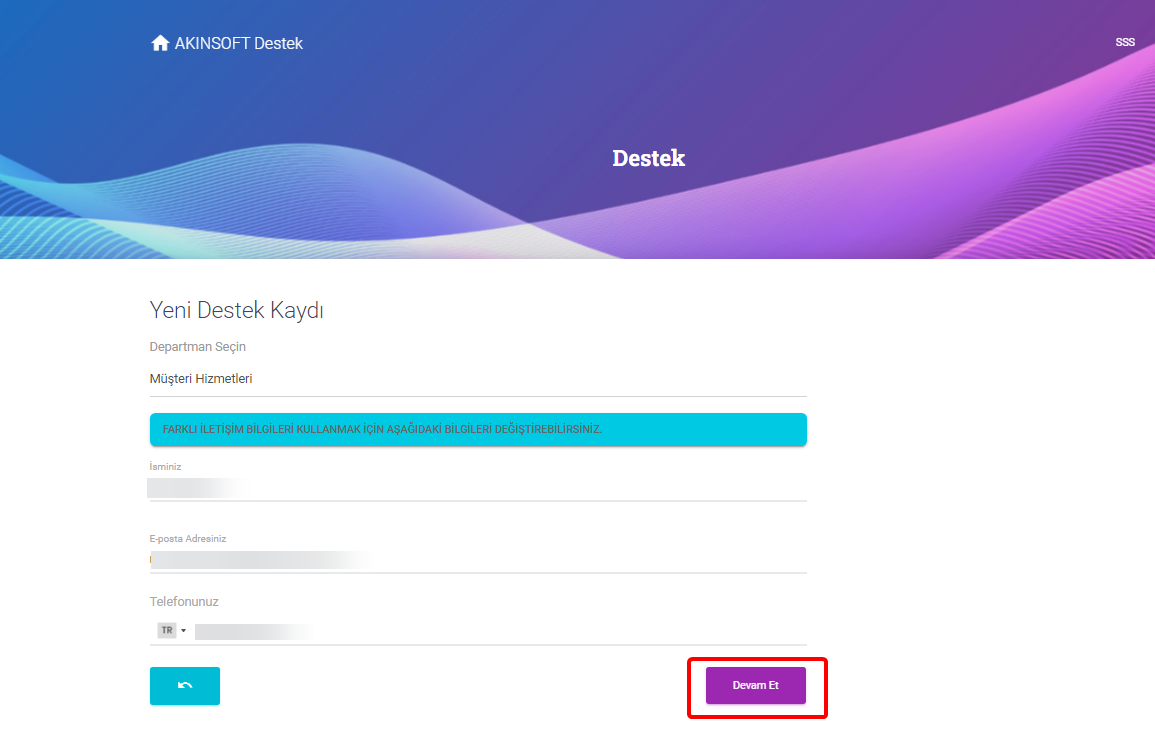Continue with the Devam Et button
1155x734 pixels.
click(x=756, y=685)
